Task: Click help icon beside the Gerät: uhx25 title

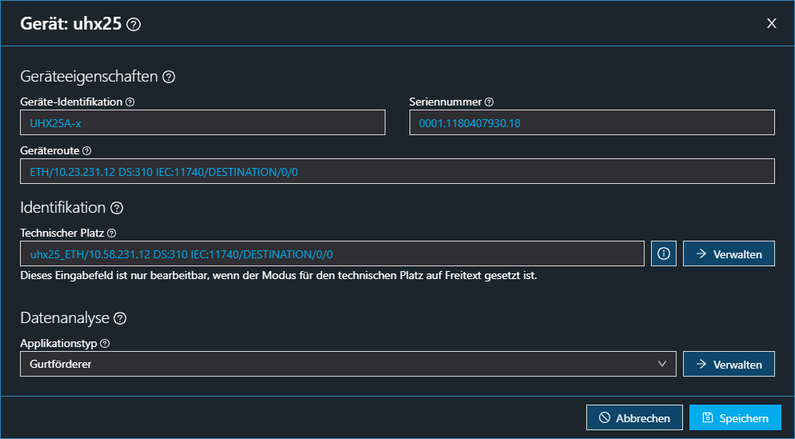Action: (x=134, y=24)
